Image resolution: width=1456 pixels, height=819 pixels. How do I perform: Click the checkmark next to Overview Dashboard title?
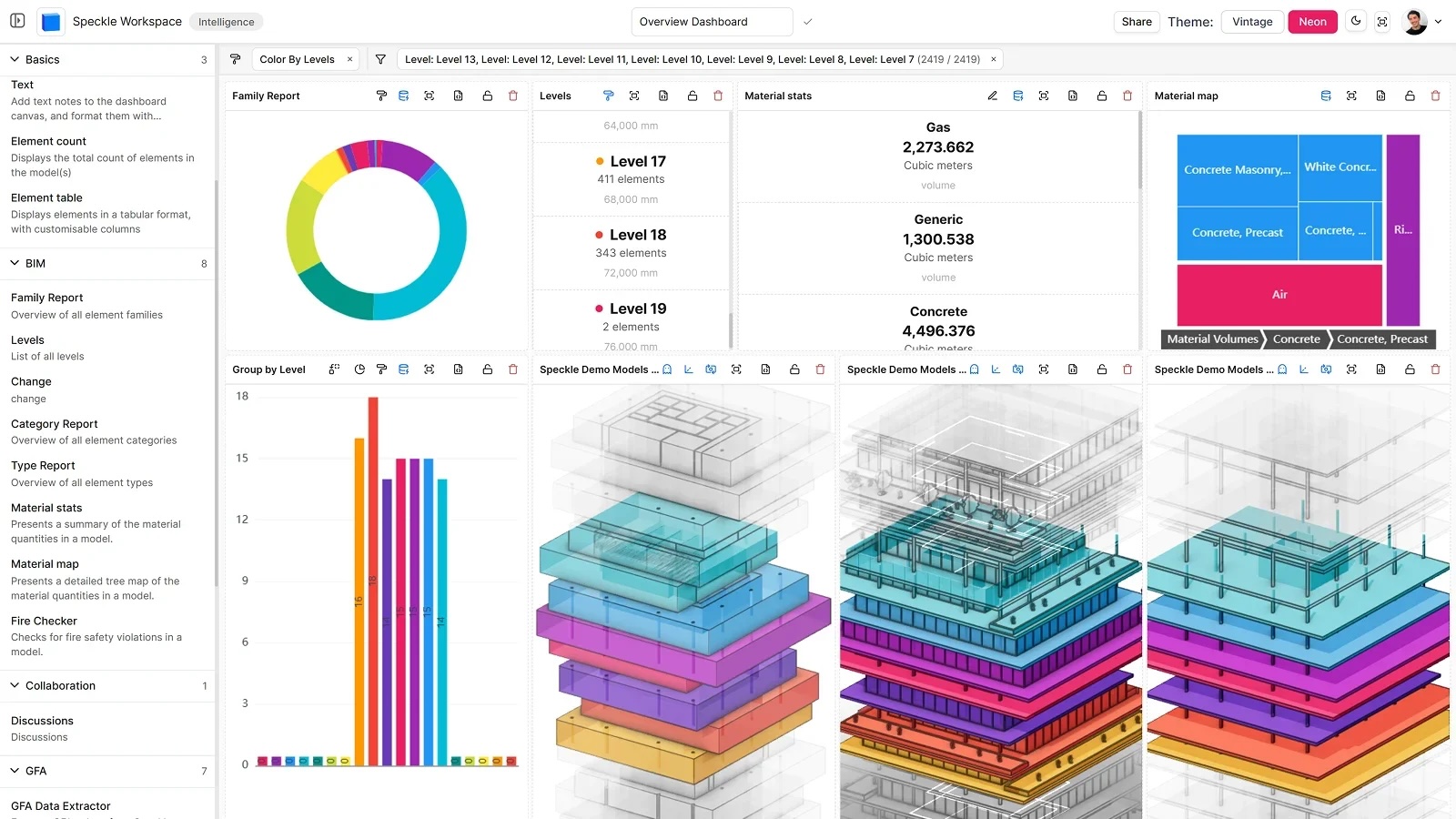pos(807,21)
